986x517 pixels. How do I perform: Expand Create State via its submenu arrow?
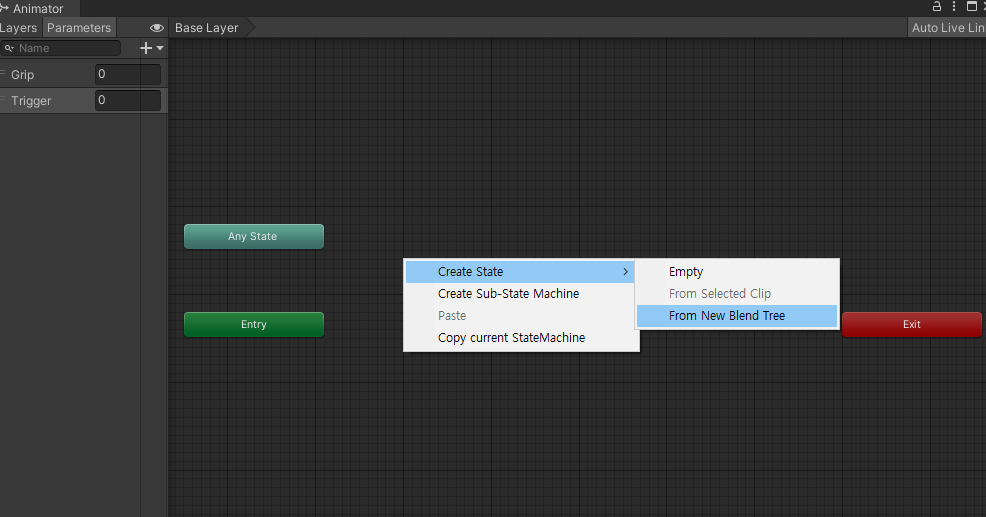point(625,272)
